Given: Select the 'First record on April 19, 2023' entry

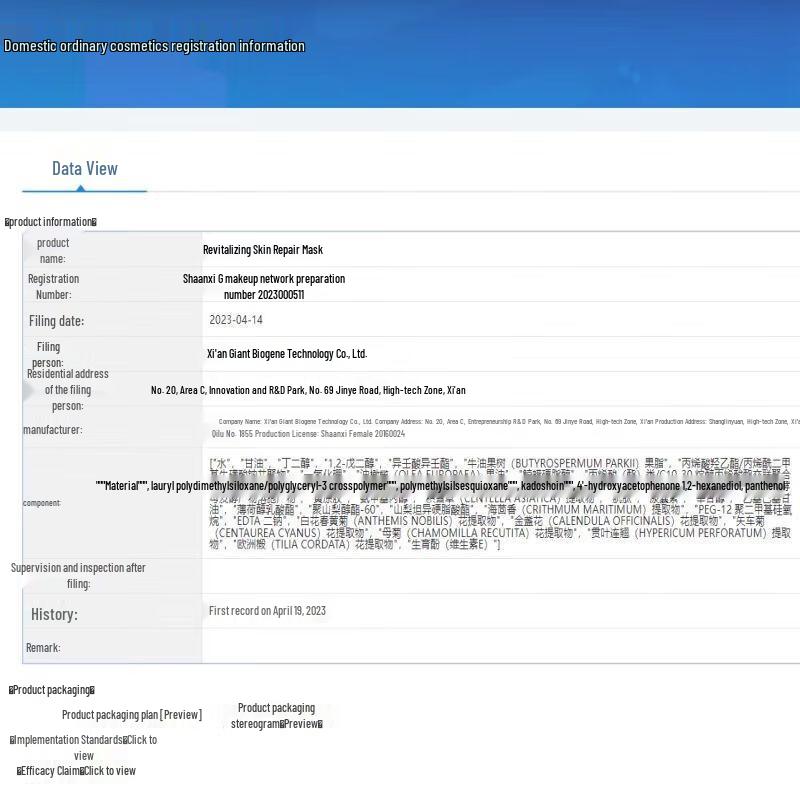Looking at the screenshot, I should coord(267,611).
